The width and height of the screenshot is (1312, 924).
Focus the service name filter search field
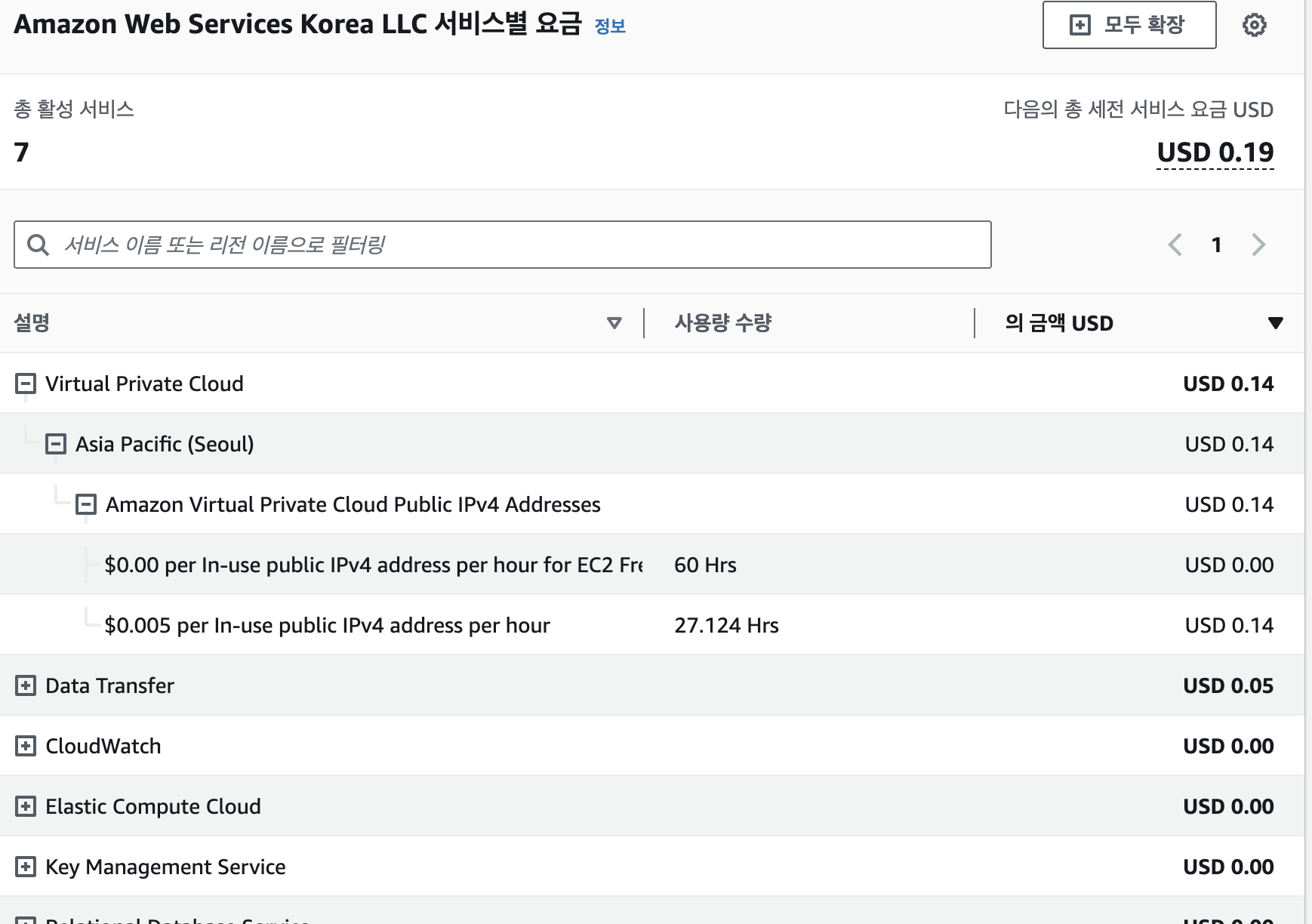coord(503,245)
